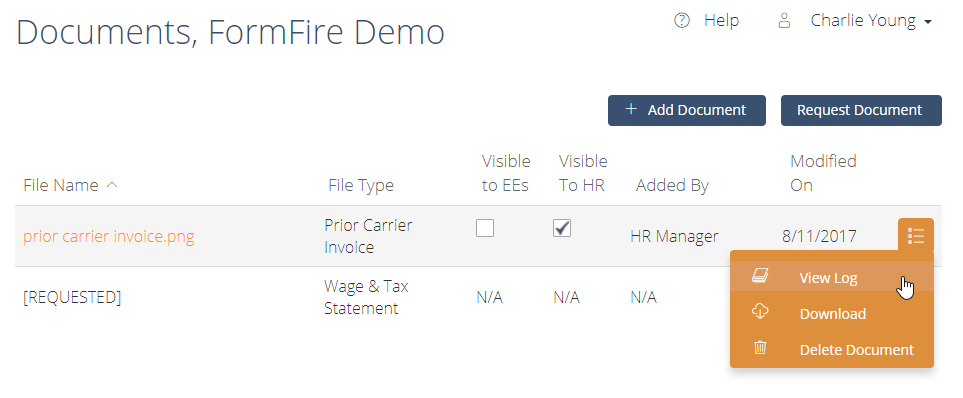Click the plus icon on Add Document
This screenshot has height=398, width=963.
[x=631, y=109]
